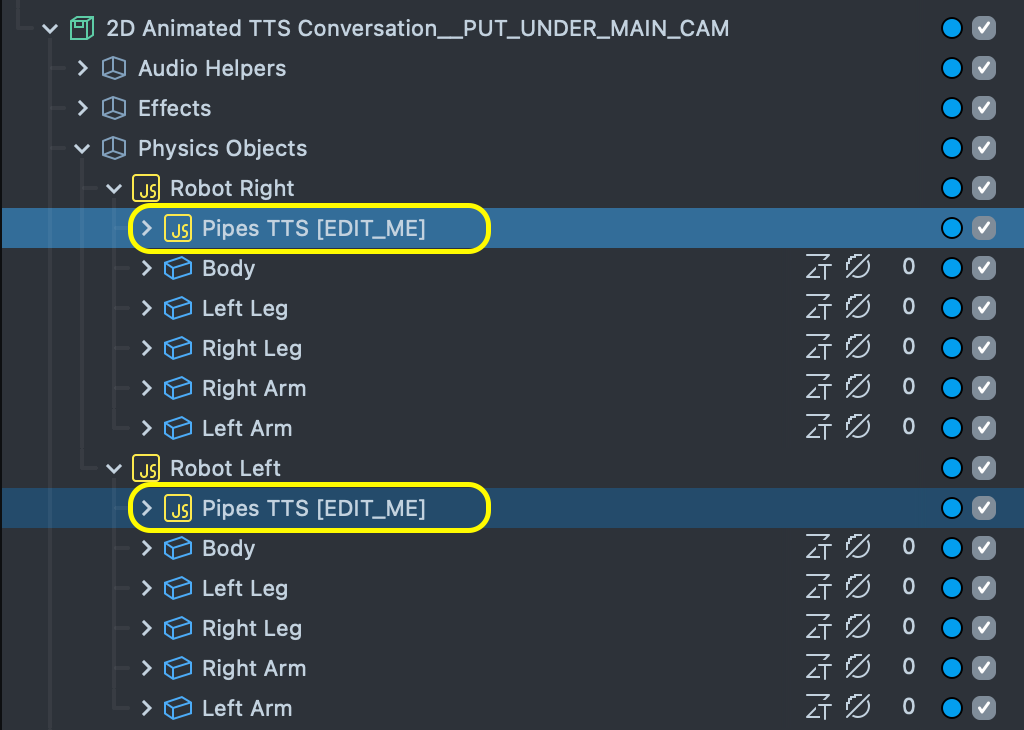Disable the Effects object checkbox
The width and height of the screenshot is (1024, 730).
click(x=984, y=108)
